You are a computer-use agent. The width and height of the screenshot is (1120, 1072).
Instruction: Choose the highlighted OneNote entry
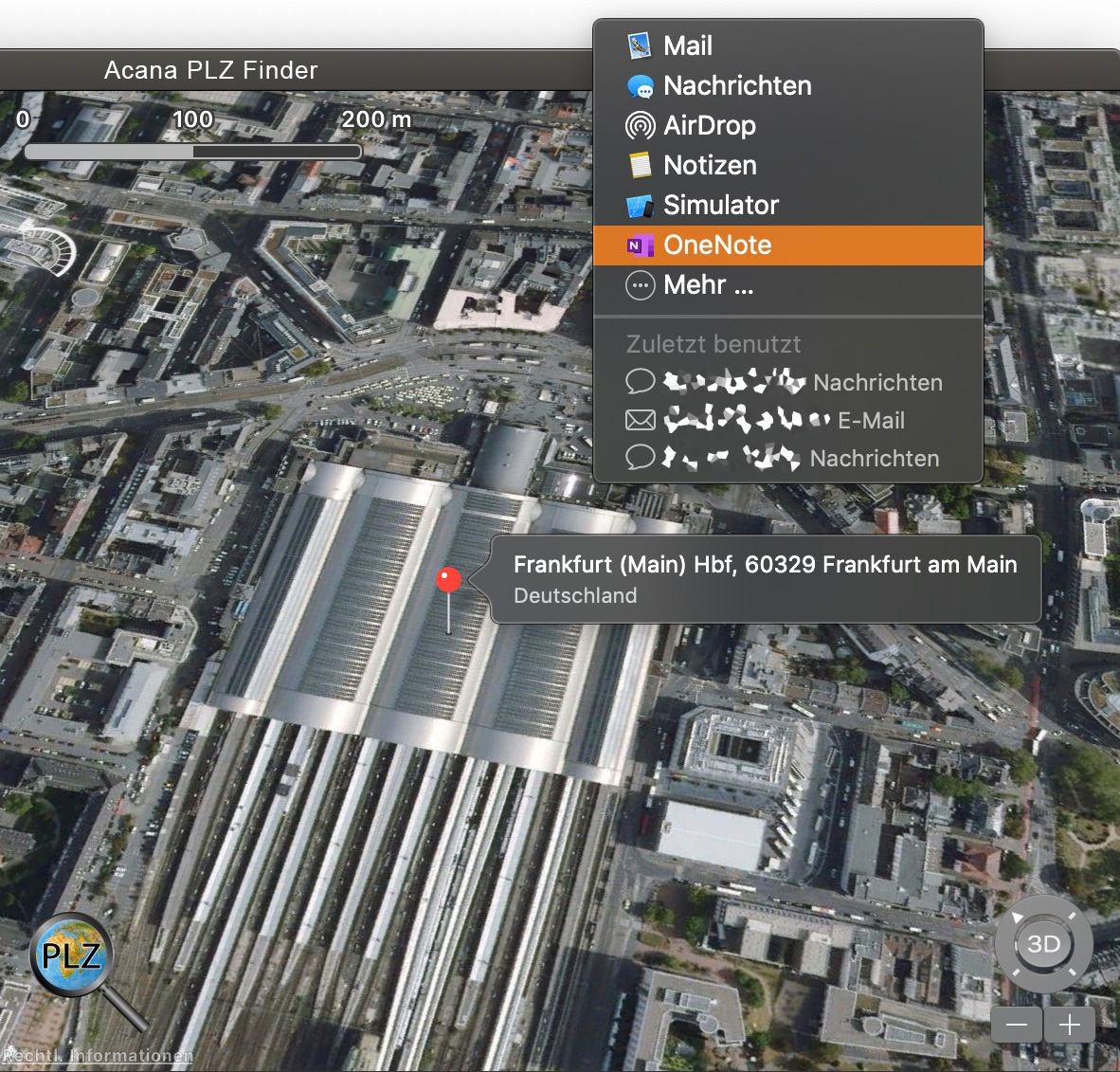point(787,245)
